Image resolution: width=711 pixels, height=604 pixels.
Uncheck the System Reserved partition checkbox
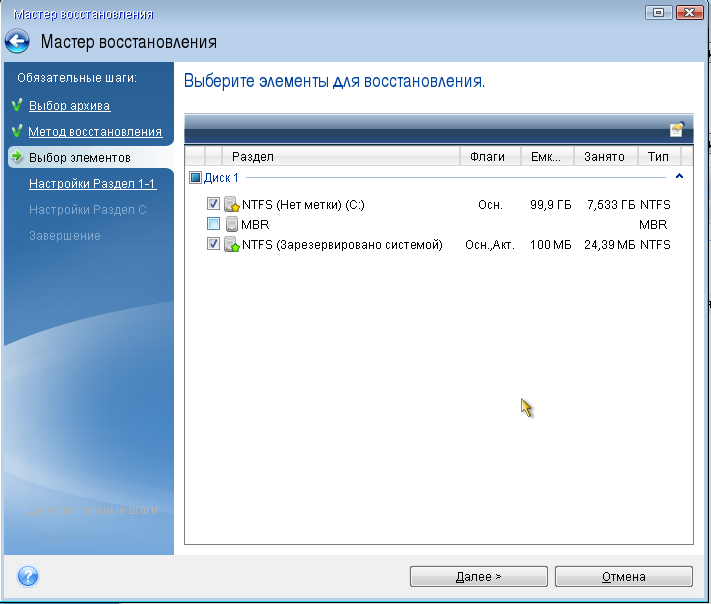(213, 244)
